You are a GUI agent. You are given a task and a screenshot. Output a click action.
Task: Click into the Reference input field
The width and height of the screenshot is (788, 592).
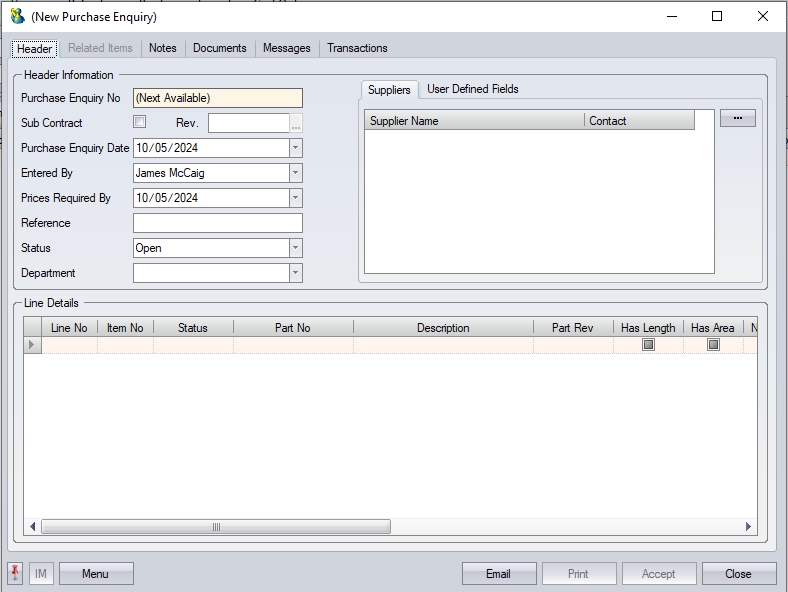217,223
